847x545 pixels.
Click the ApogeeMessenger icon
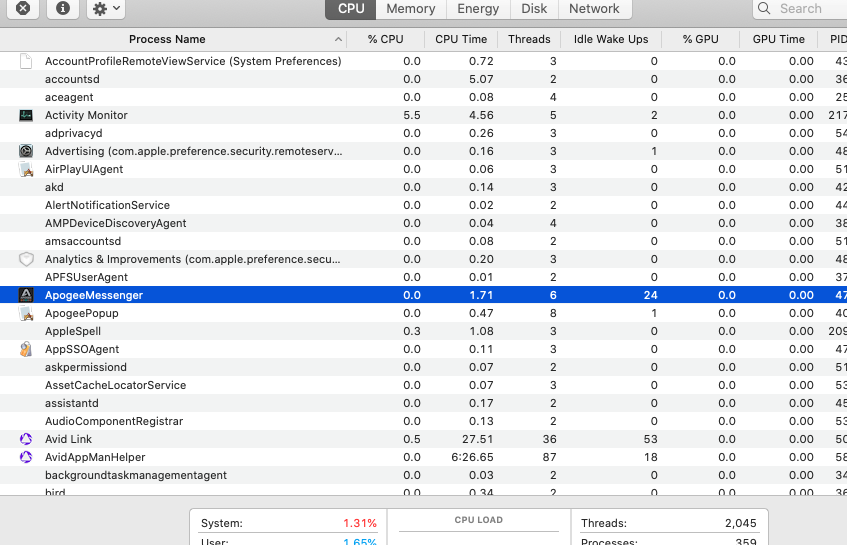point(26,295)
